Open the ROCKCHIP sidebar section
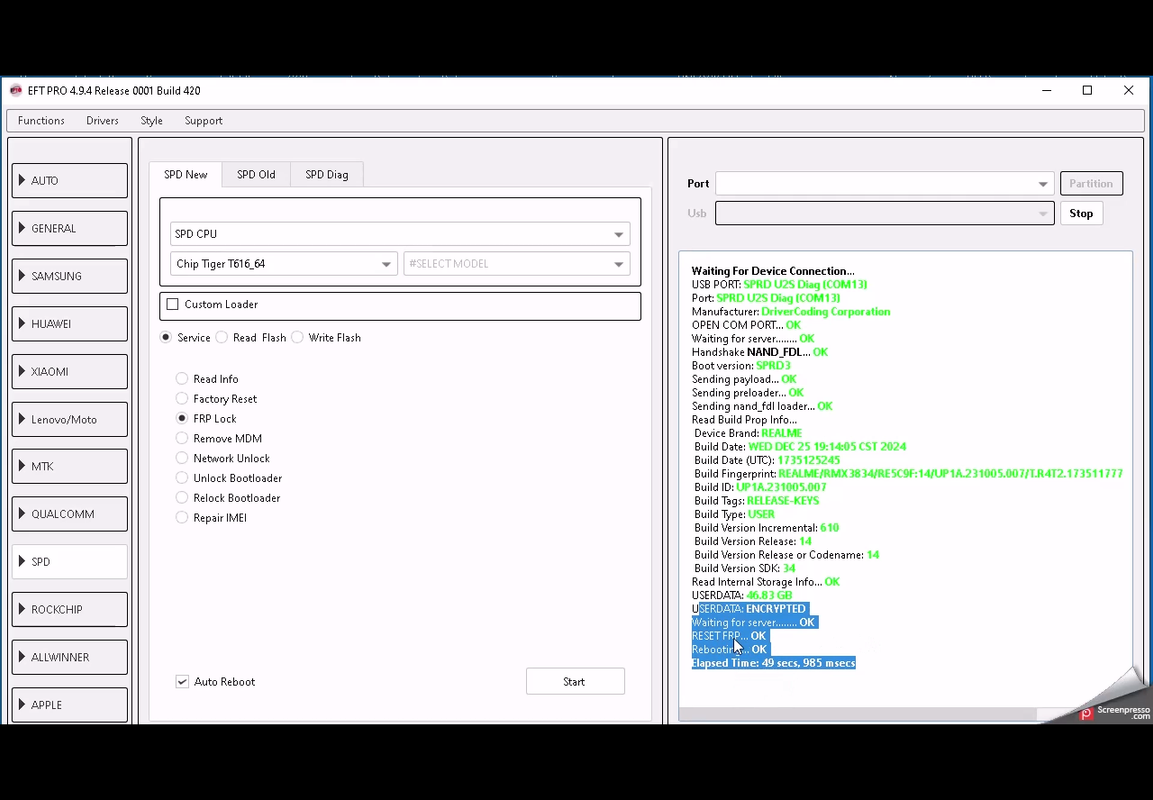The image size is (1153, 800). [70, 610]
